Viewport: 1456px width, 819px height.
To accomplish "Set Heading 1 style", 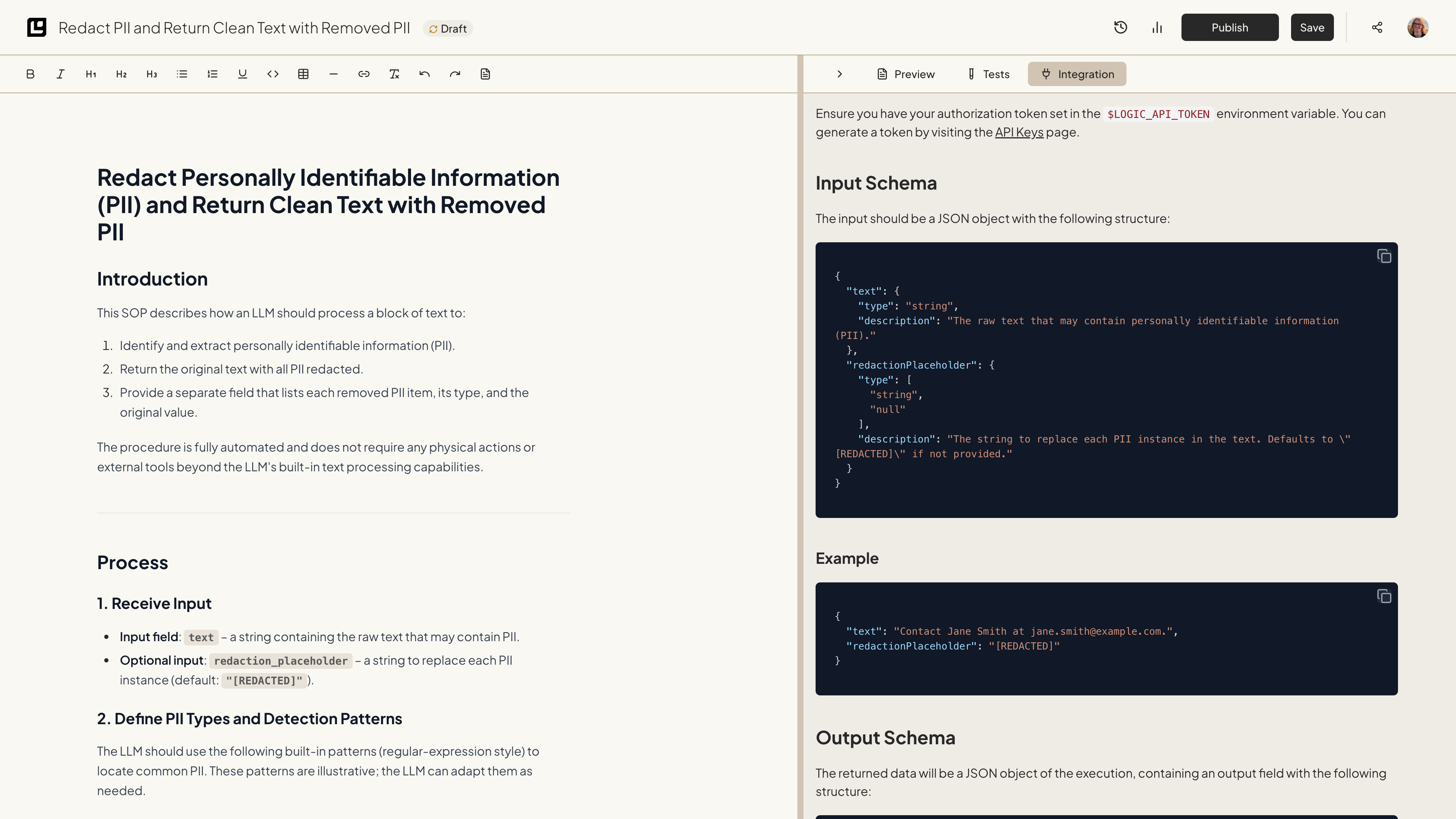I will 91,74.
